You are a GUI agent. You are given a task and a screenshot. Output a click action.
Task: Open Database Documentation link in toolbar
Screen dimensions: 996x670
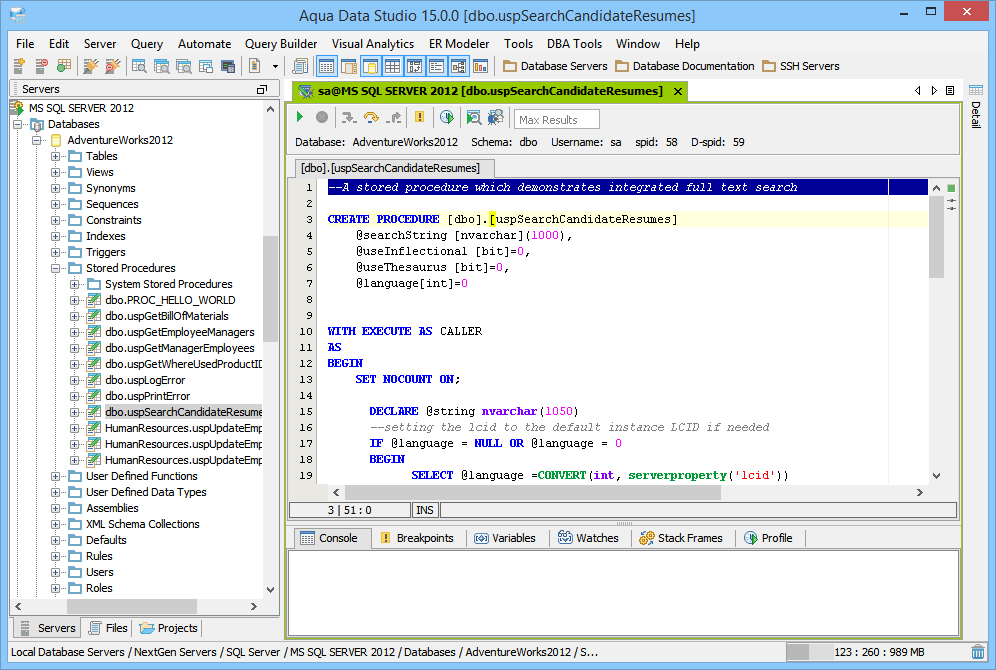(x=684, y=66)
